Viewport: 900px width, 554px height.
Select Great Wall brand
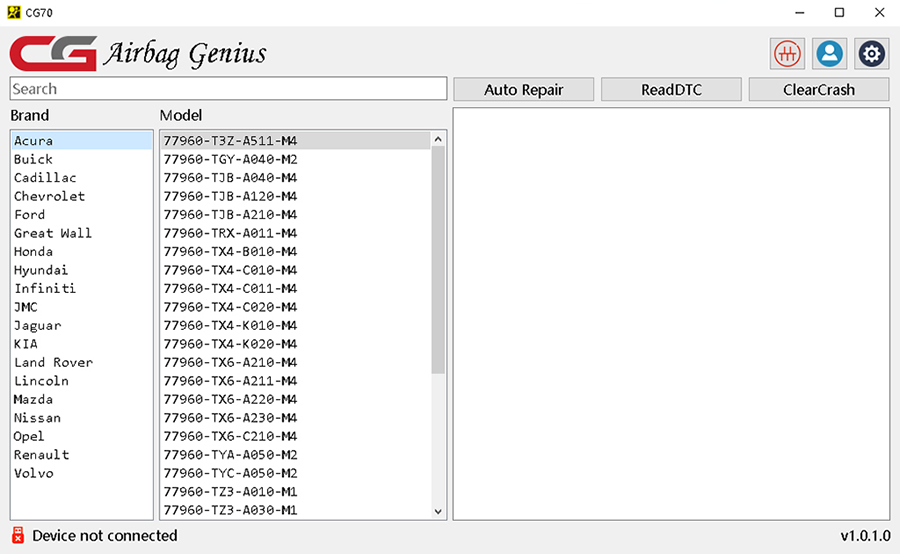point(82,233)
